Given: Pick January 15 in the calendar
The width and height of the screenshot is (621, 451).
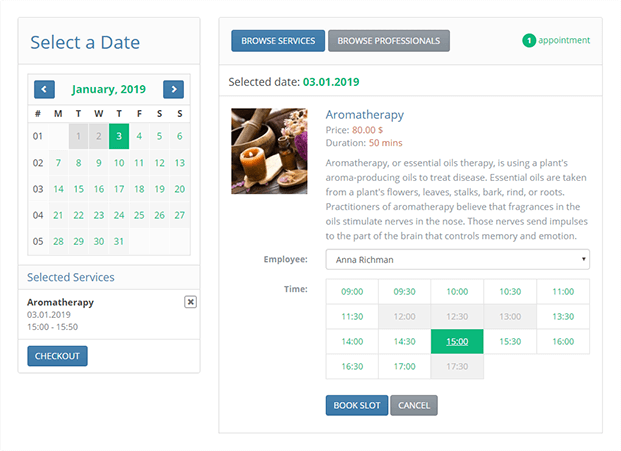Looking at the screenshot, I should [79, 189].
